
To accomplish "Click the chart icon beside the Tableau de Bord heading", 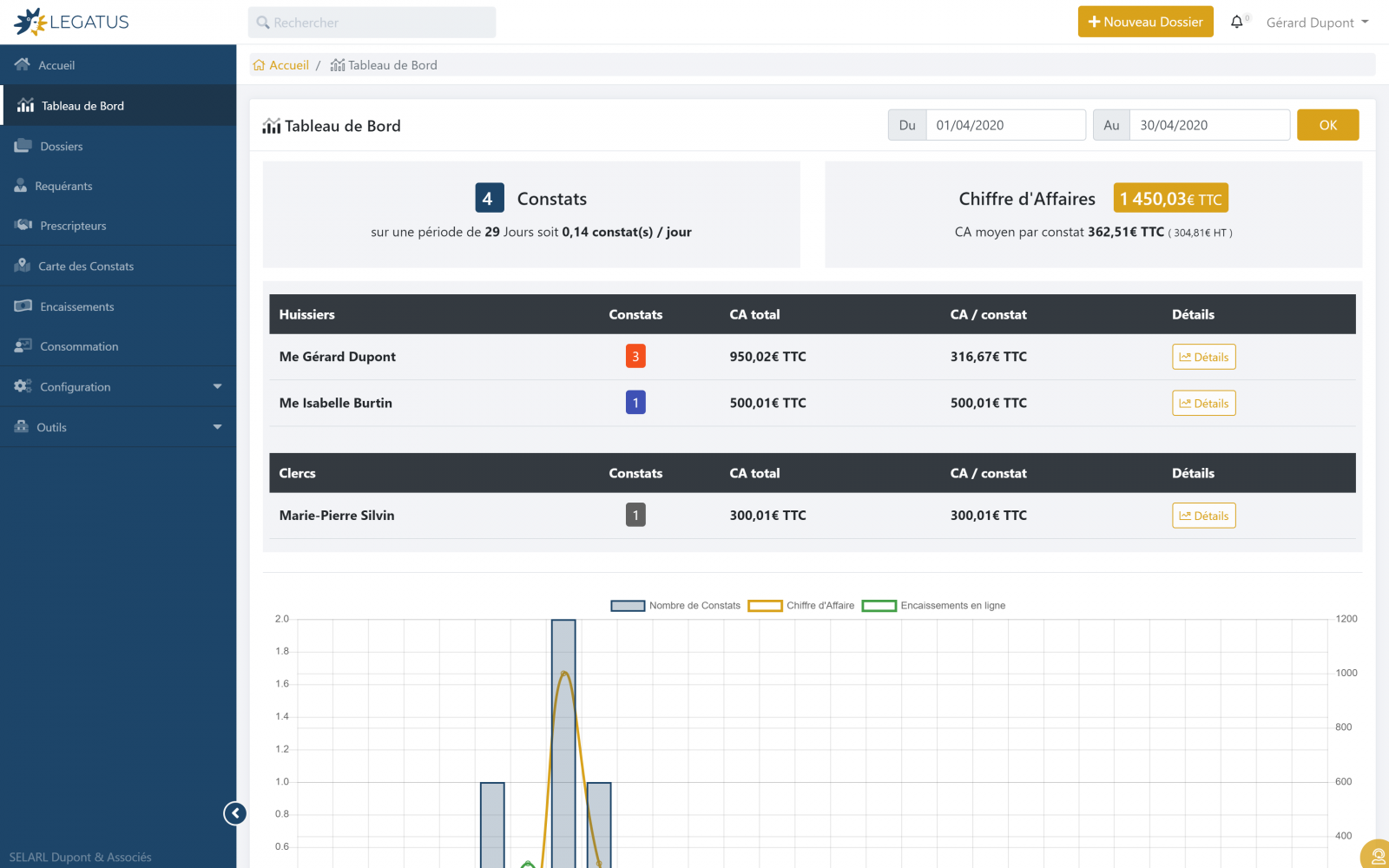I will pyautogui.click(x=272, y=126).
